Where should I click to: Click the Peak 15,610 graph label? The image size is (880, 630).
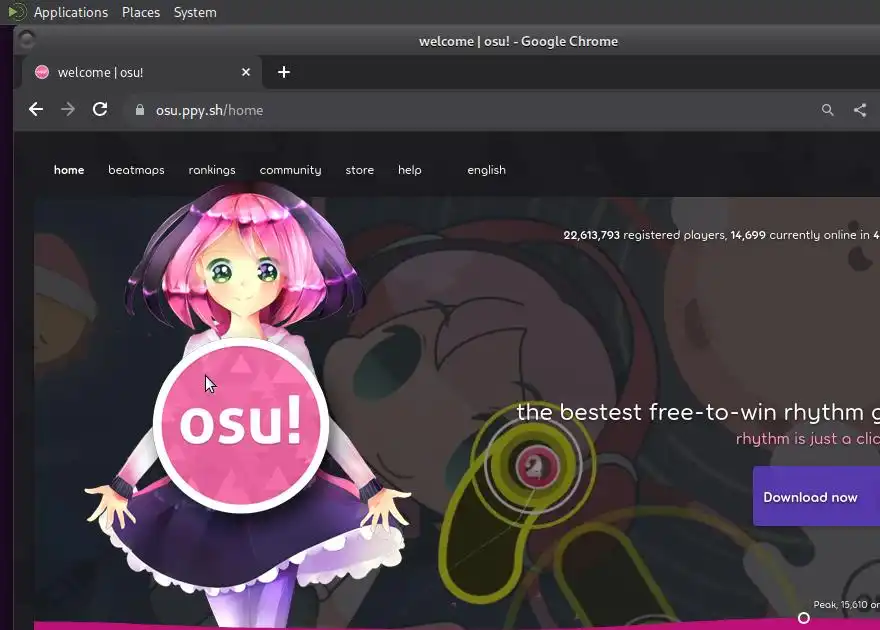[x=846, y=605]
